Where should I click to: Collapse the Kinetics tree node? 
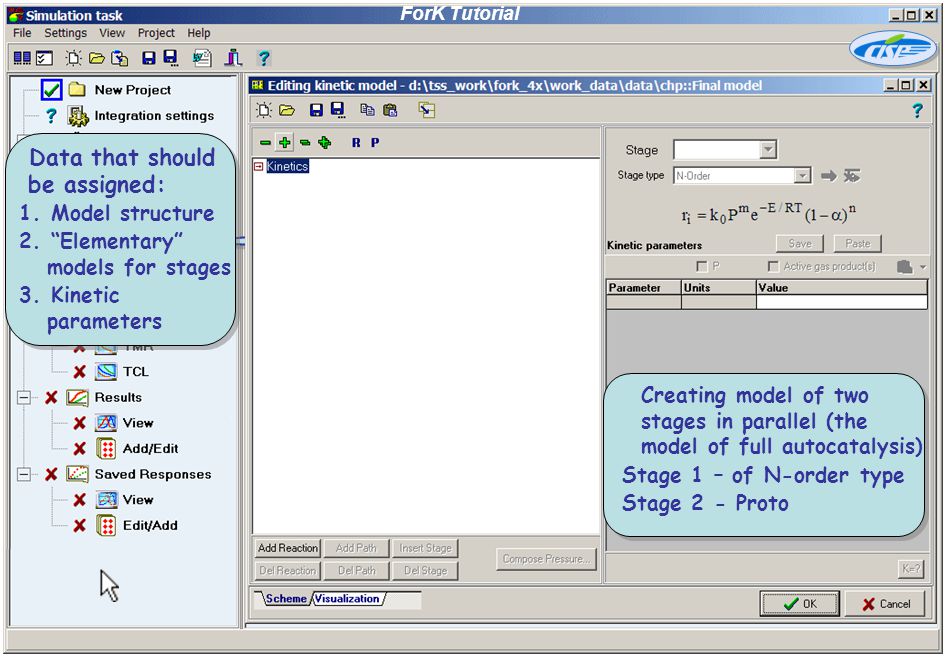coord(259,166)
